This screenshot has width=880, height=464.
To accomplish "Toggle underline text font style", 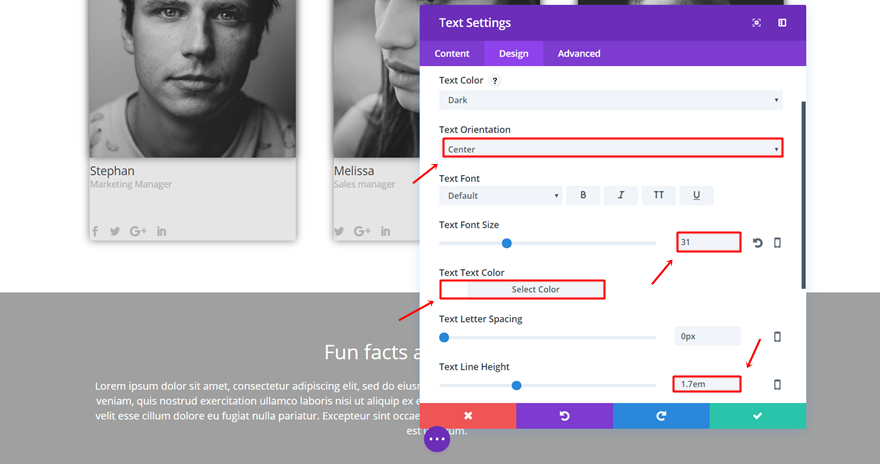I will point(696,196).
